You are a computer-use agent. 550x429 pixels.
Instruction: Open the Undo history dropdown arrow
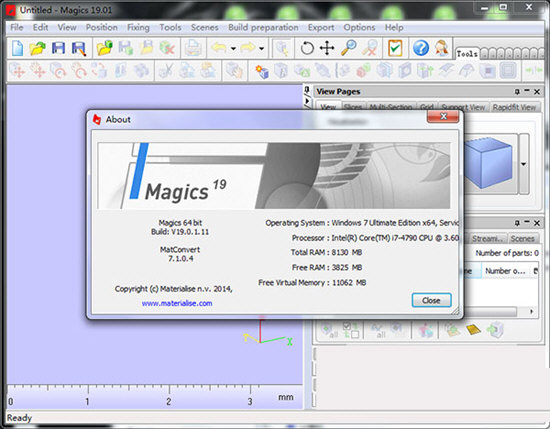pos(233,48)
